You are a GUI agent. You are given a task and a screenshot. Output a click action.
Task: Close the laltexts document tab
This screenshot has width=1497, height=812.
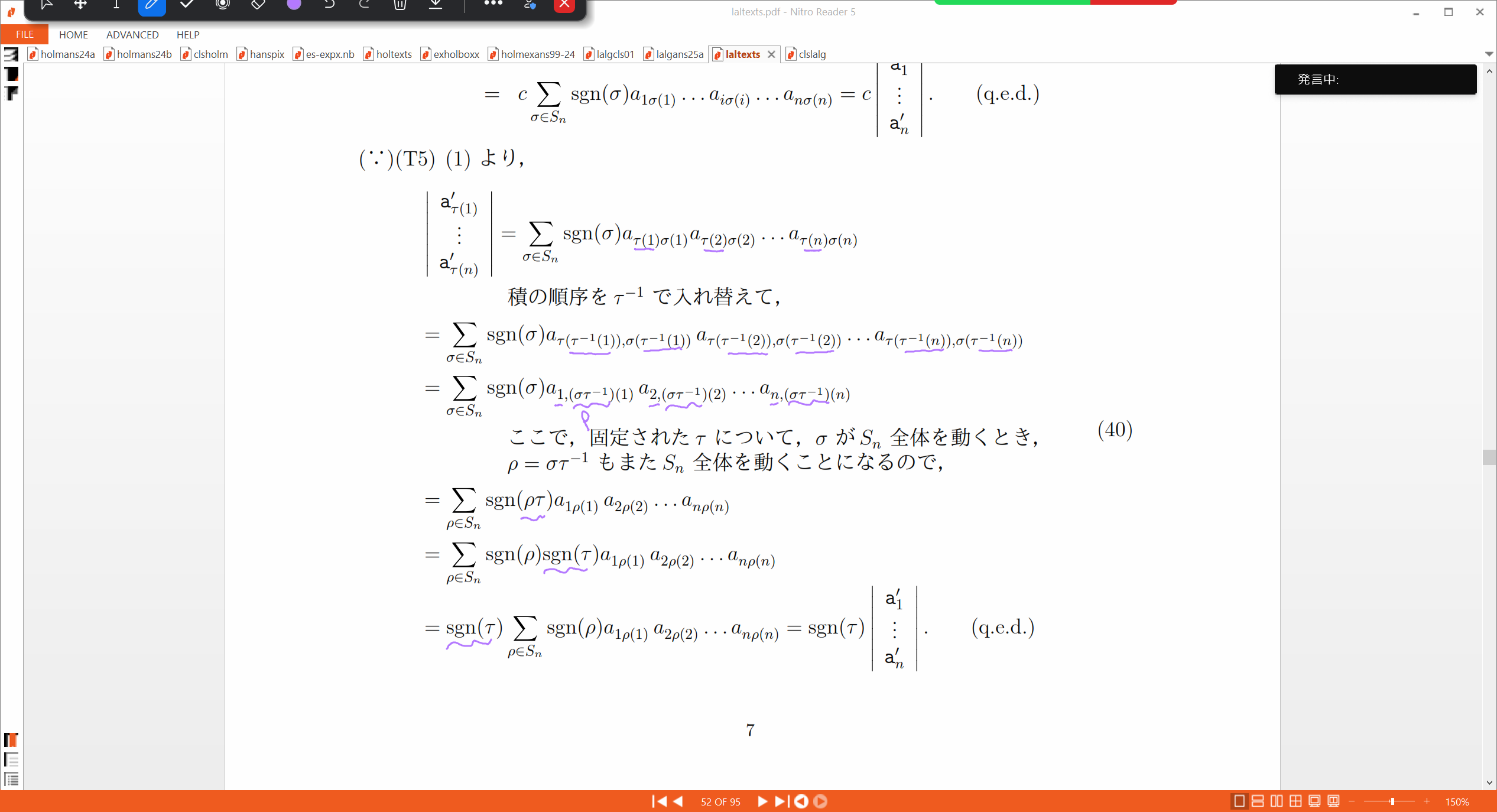(771, 54)
